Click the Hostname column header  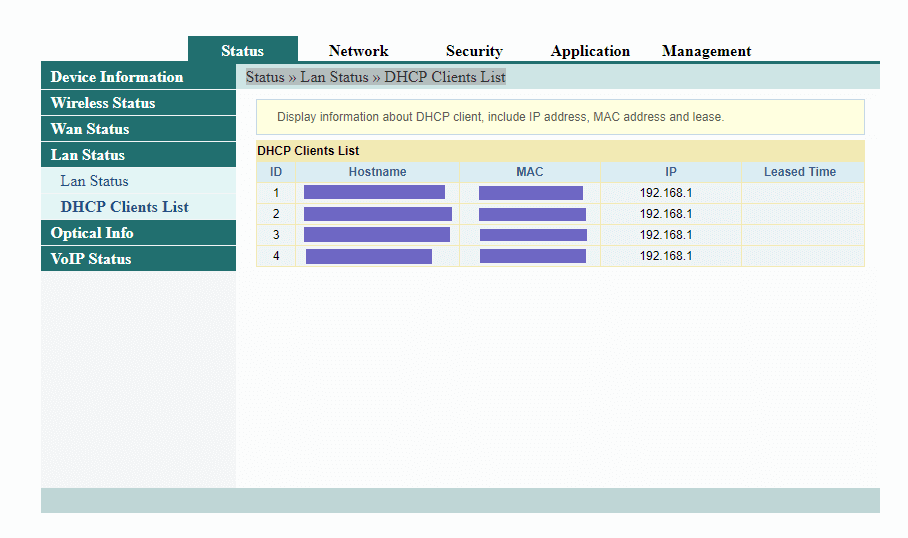(377, 172)
